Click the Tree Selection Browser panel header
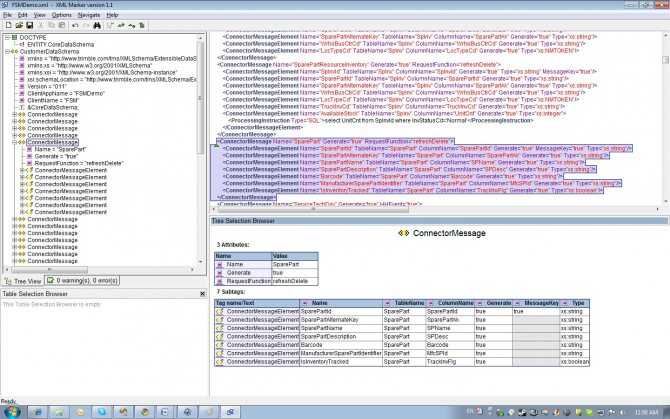This screenshot has height=419, width=670. [x=440, y=221]
